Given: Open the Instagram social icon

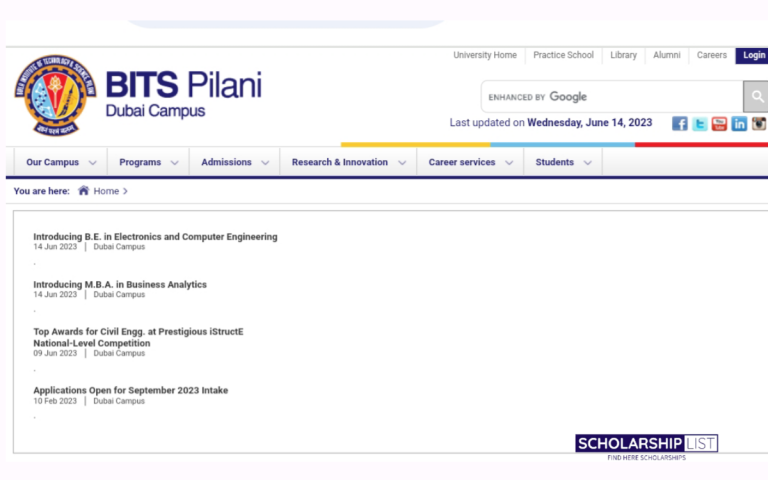Looking at the screenshot, I should tap(759, 123).
